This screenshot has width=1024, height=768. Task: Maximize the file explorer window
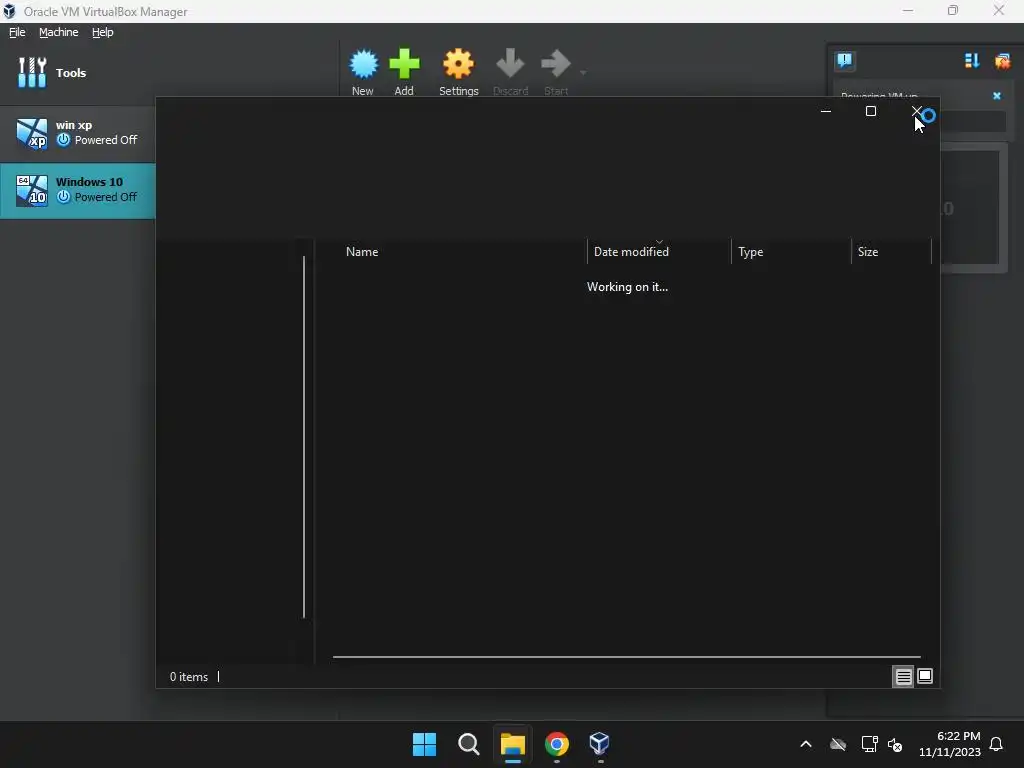[871, 111]
